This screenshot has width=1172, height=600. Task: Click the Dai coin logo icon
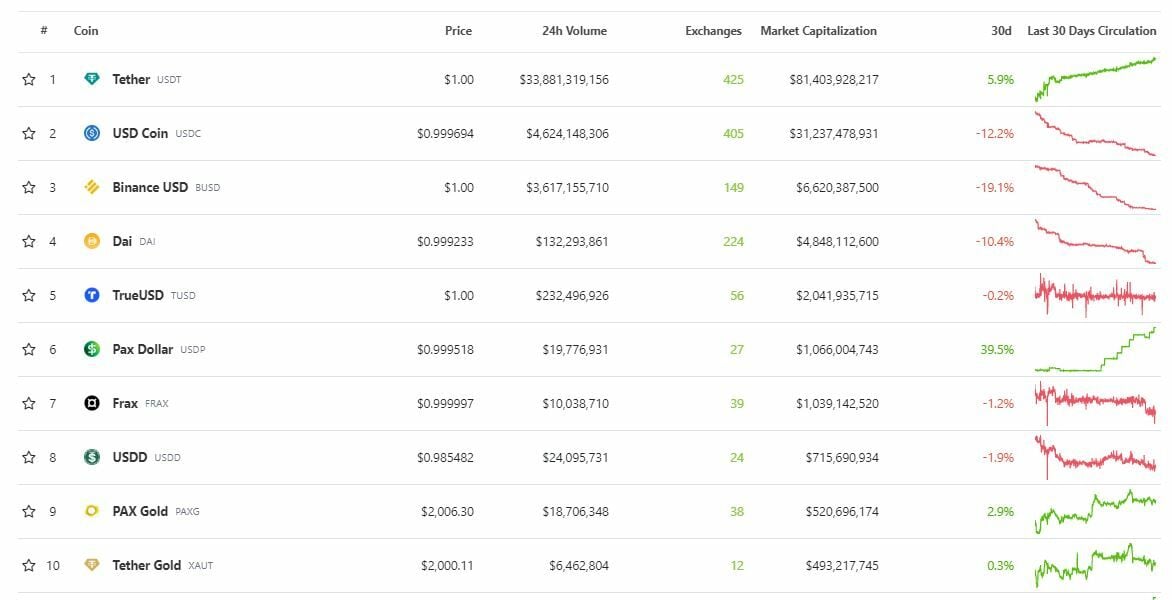point(92,241)
